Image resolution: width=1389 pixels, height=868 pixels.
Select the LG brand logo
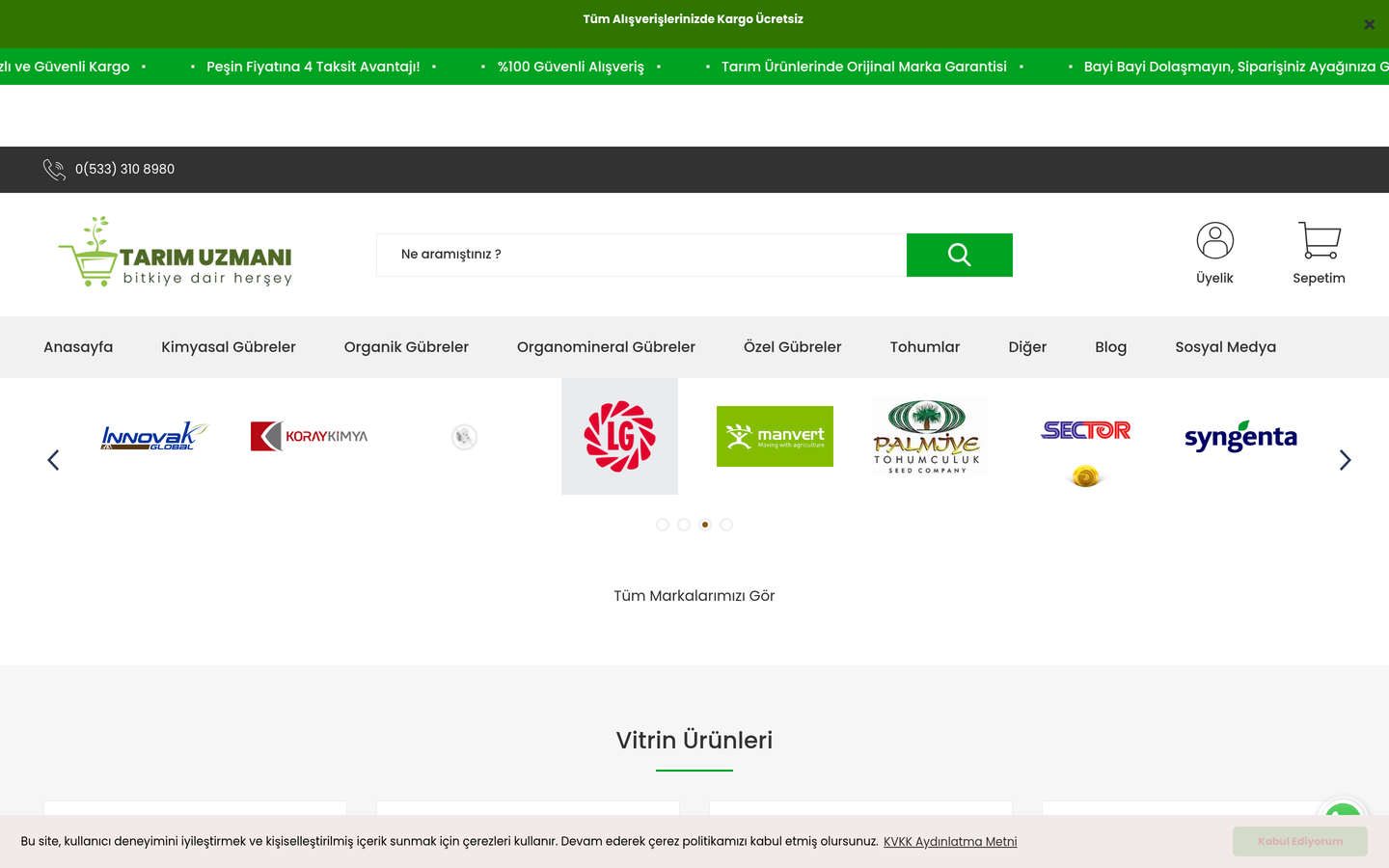tap(619, 436)
